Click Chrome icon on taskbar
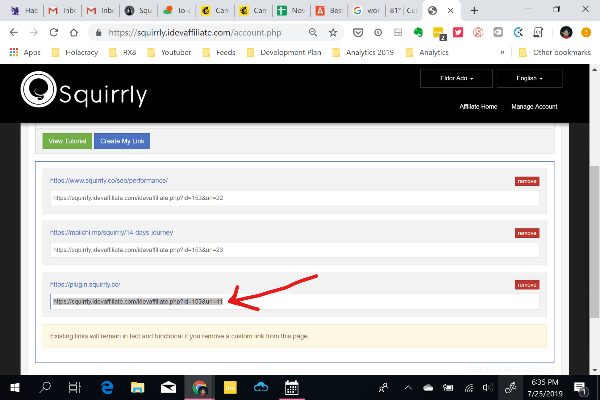Image resolution: width=600 pixels, height=400 pixels. [x=199, y=388]
